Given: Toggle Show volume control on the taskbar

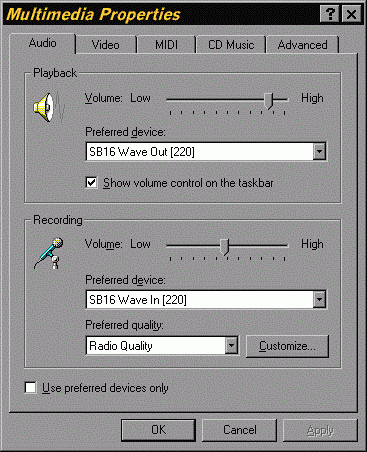Looking at the screenshot, I should [x=91, y=183].
